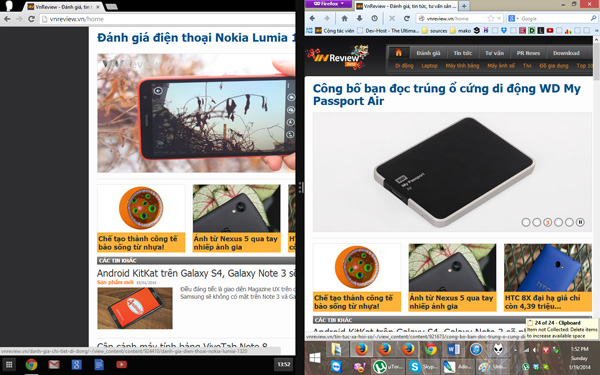600x375 pixels.
Task: Open the Firefox downloads arrow
Action: 359,18
